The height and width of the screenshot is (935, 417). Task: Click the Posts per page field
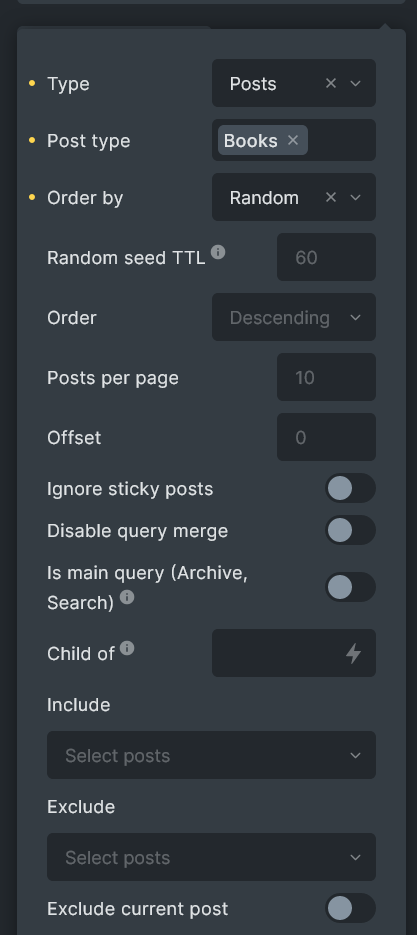(x=326, y=377)
